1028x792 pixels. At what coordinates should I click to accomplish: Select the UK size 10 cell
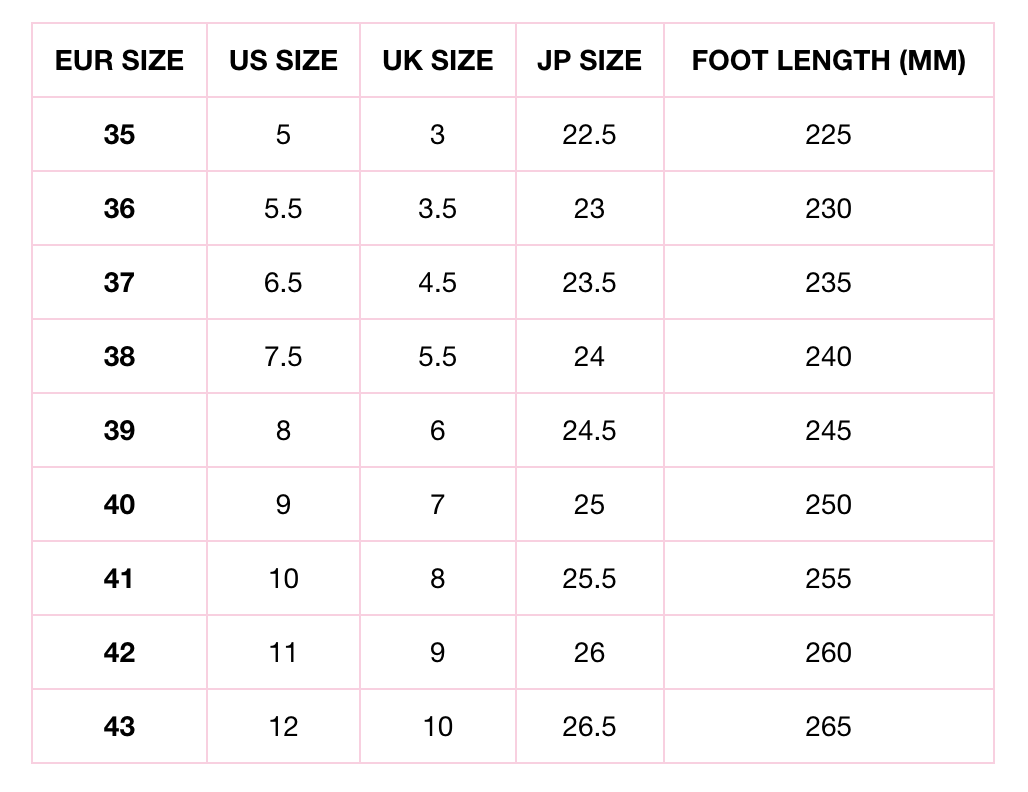pyautogui.click(x=437, y=727)
